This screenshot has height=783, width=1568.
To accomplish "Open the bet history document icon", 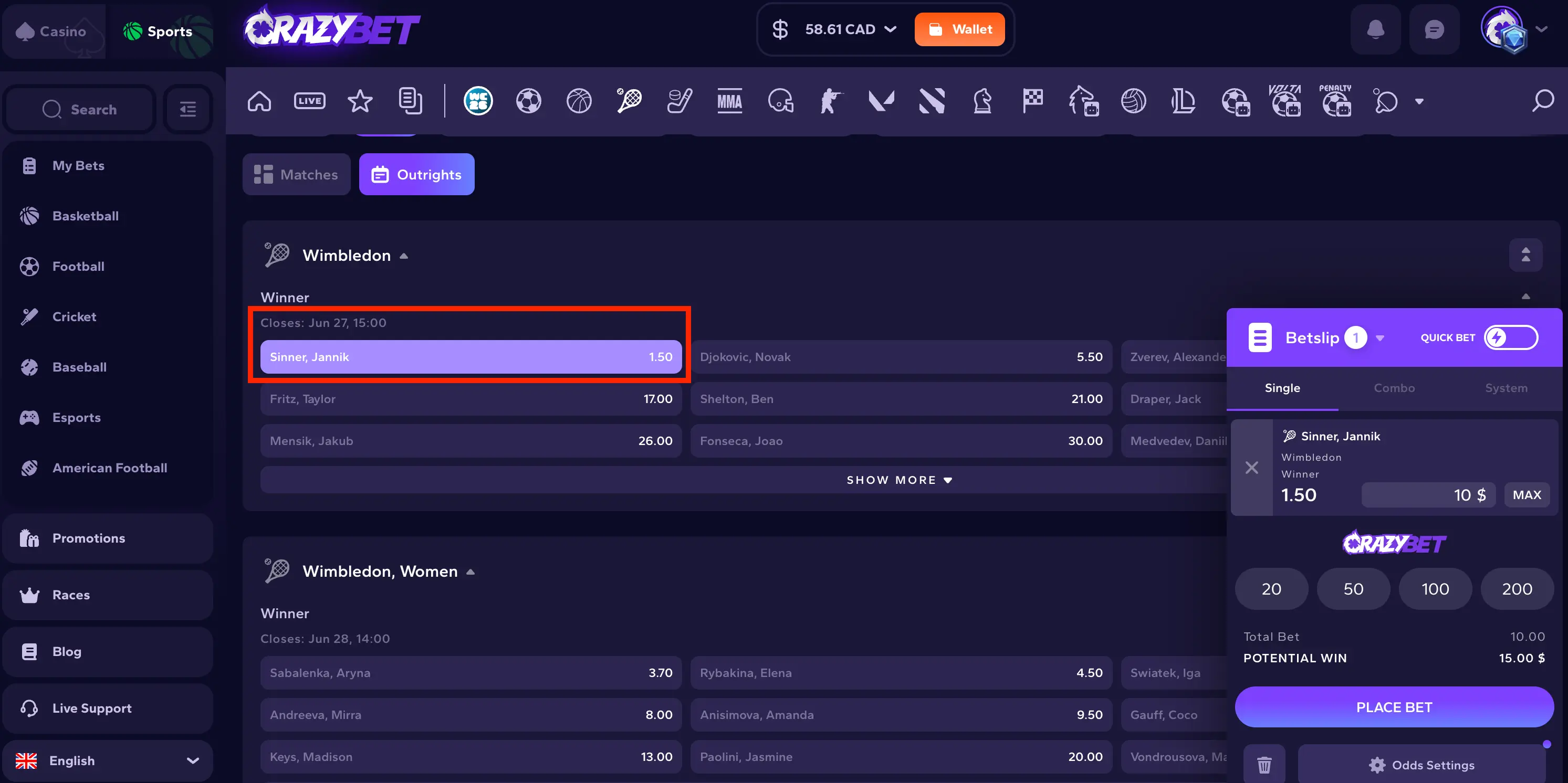I will [410, 101].
